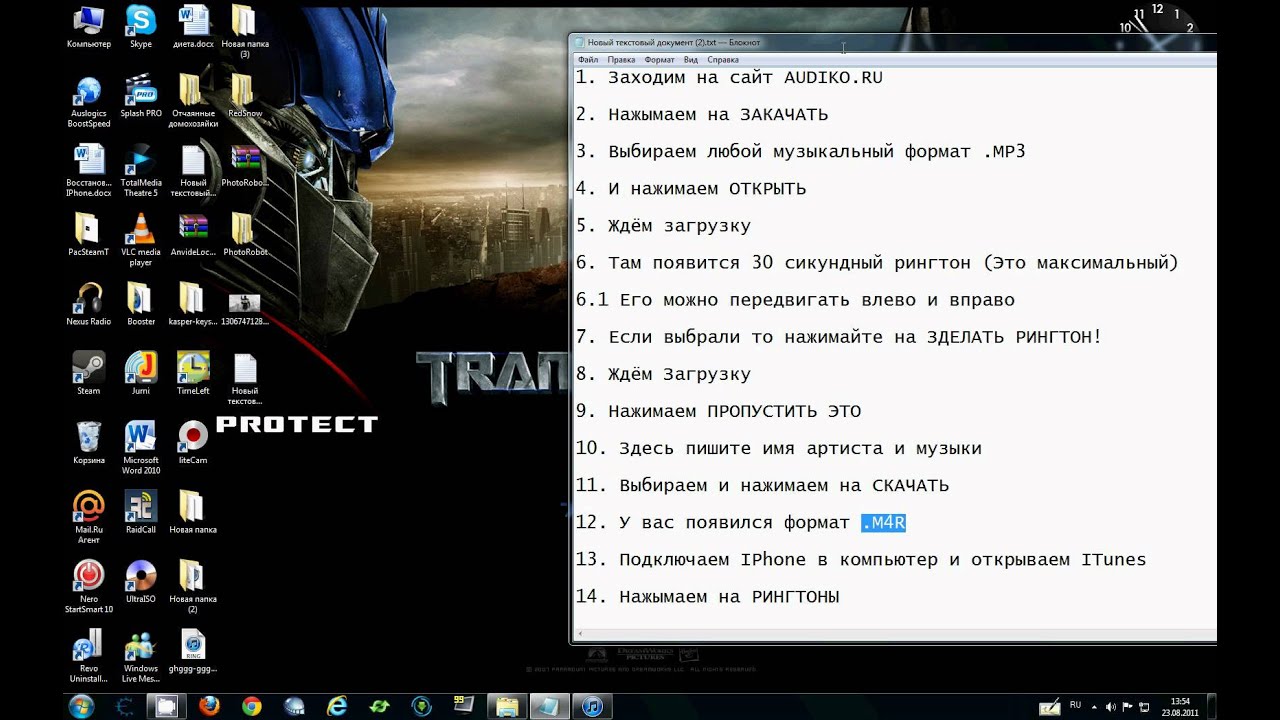
Task: Click the line '5. Ждём загрузку'
Action: point(663,226)
